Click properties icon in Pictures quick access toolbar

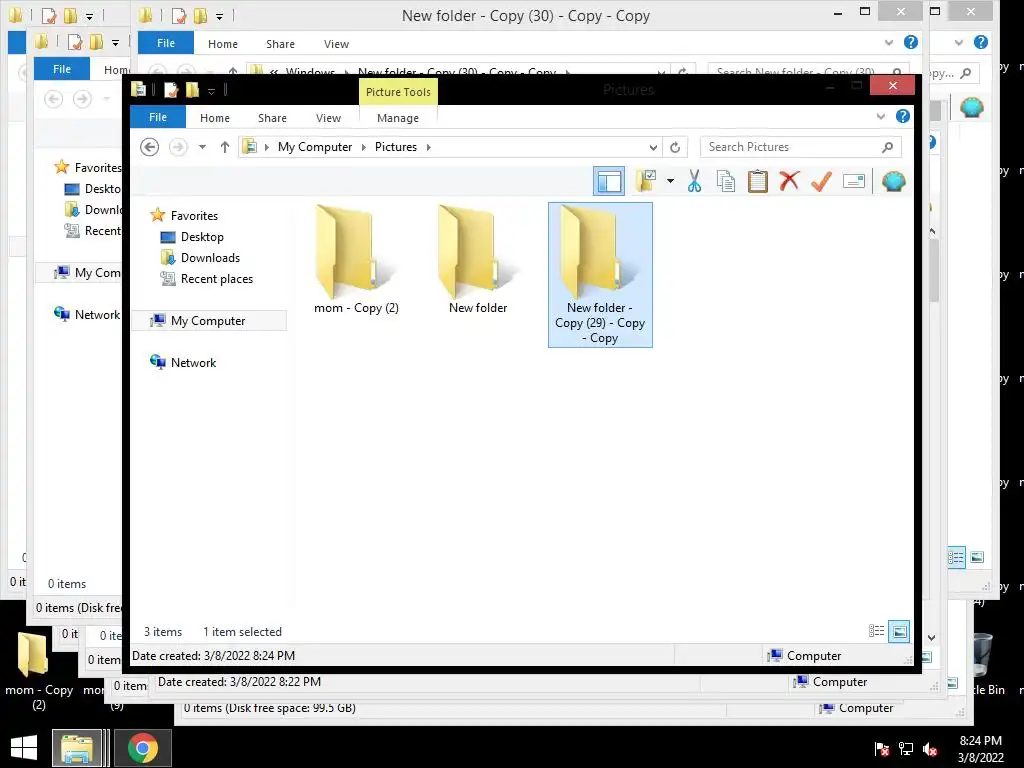pos(171,90)
